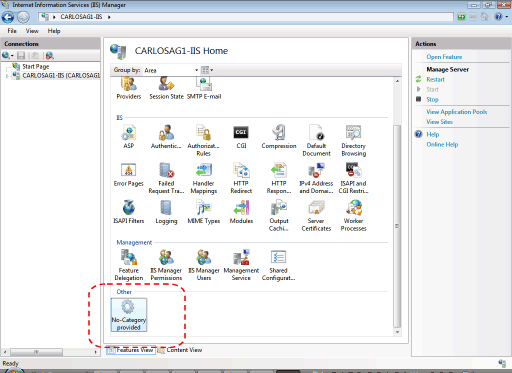
Task: Open IIS Manager Users
Action: click(x=203, y=265)
